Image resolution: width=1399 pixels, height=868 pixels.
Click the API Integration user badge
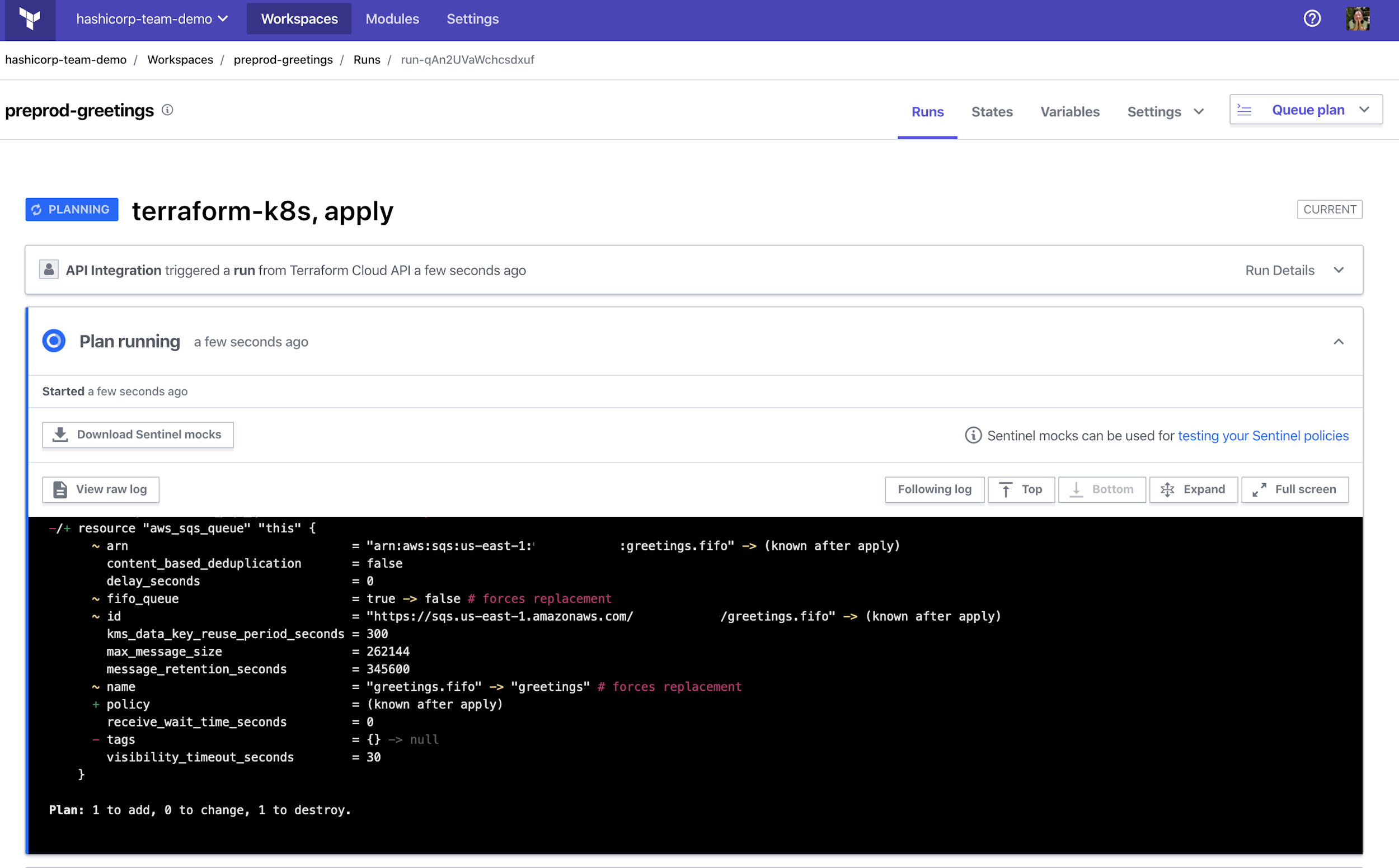pyautogui.click(x=49, y=269)
